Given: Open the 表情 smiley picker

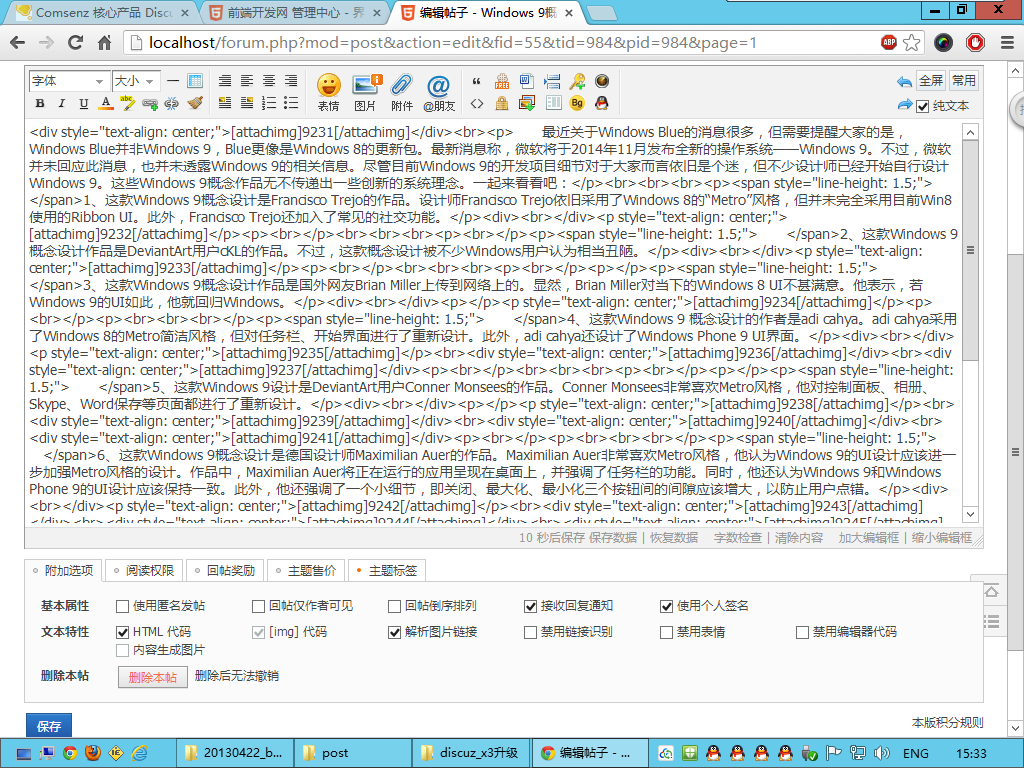Looking at the screenshot, I should [x=328, y=92].
